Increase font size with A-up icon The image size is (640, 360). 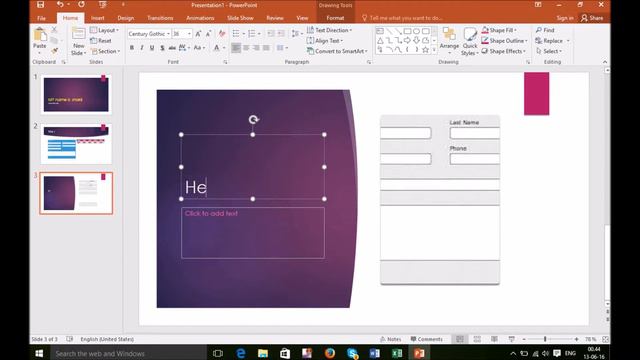(198, 34)
